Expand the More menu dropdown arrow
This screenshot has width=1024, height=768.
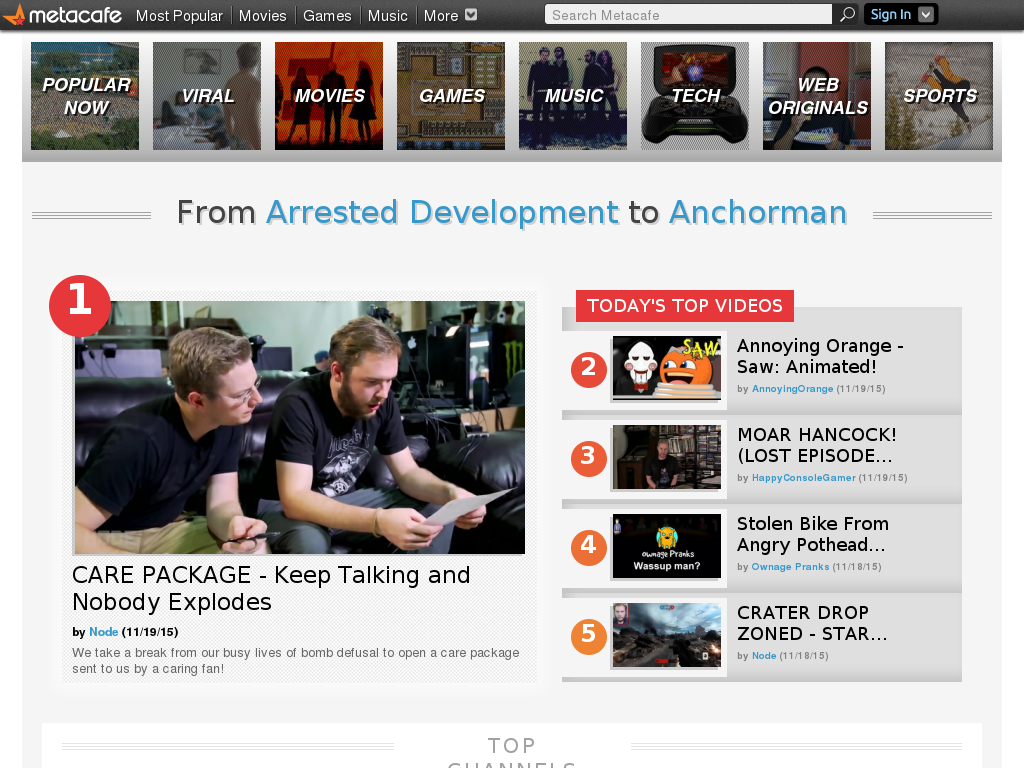coord(471,15)
